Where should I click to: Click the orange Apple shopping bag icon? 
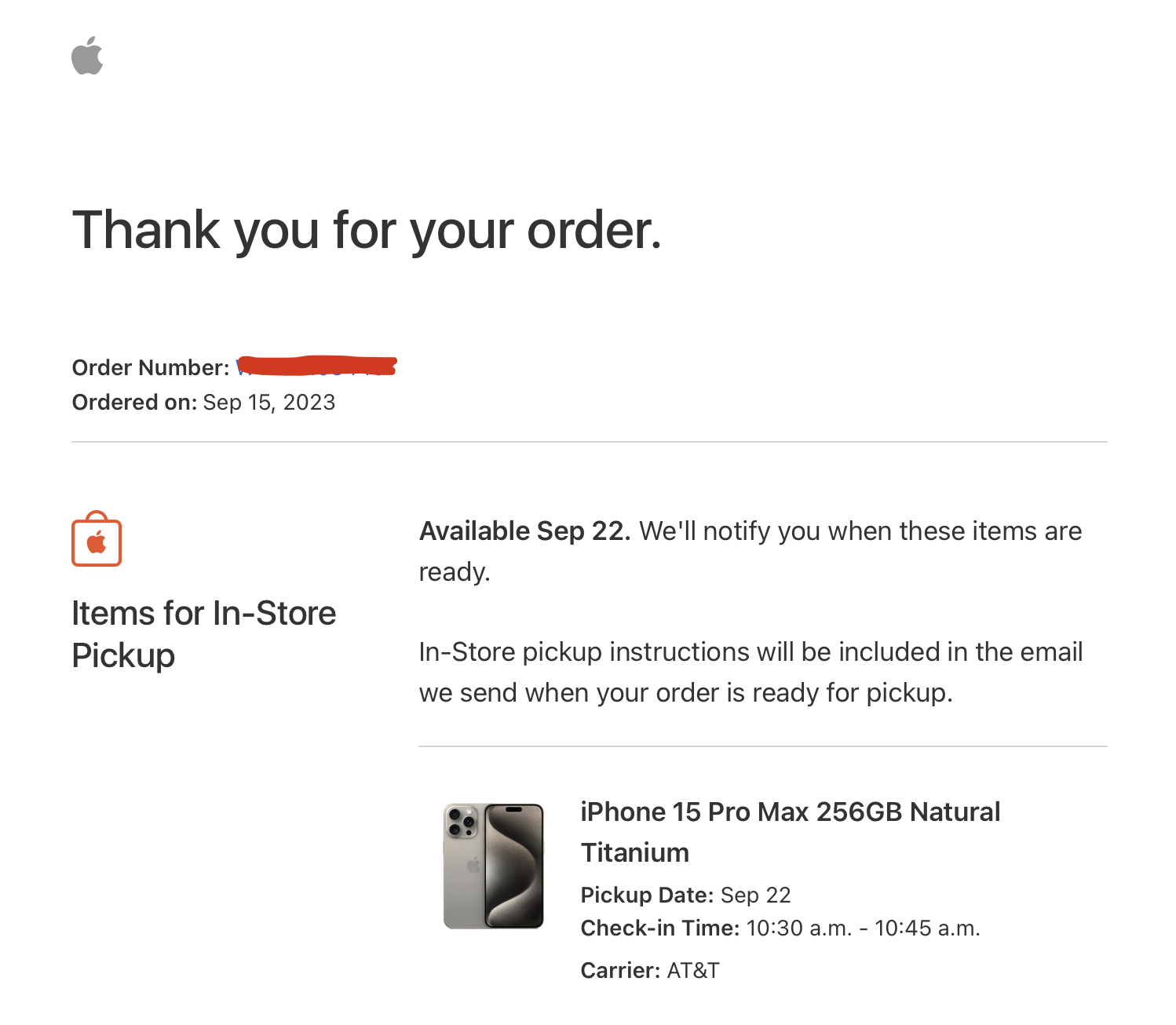pos(97,539)
